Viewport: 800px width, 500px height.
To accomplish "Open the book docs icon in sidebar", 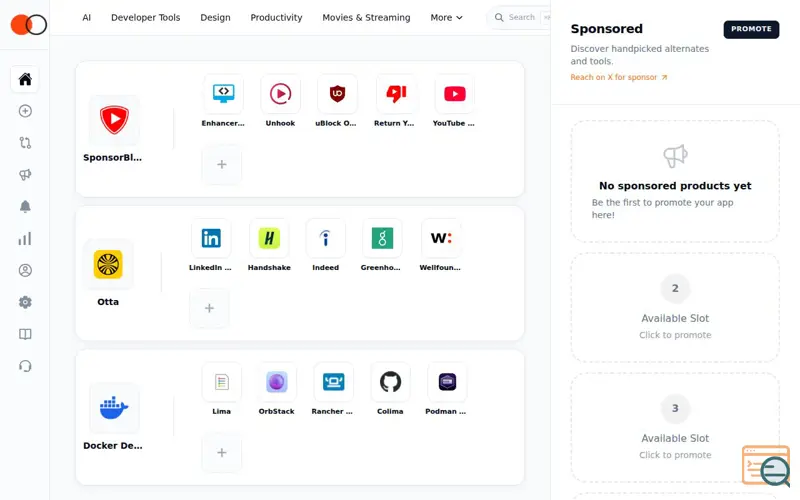I will click(x=25, y=334).
